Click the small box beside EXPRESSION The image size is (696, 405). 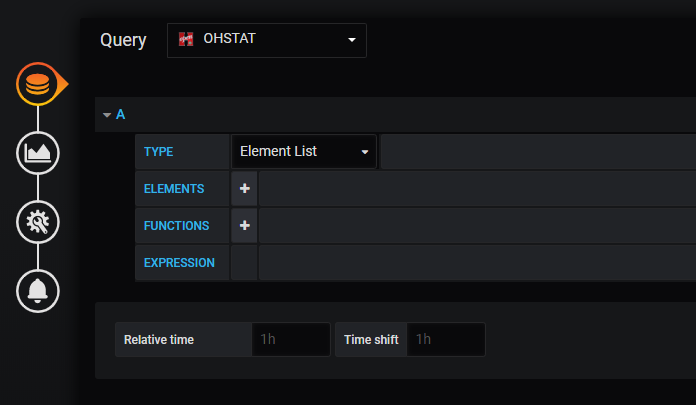point(244,263)
